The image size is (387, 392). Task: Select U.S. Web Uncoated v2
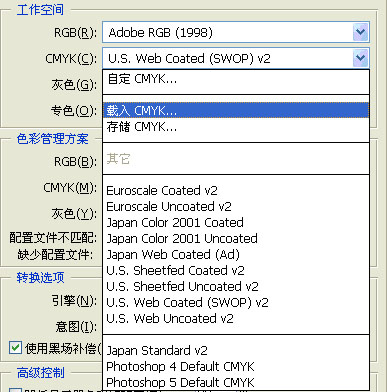(236, 318)
